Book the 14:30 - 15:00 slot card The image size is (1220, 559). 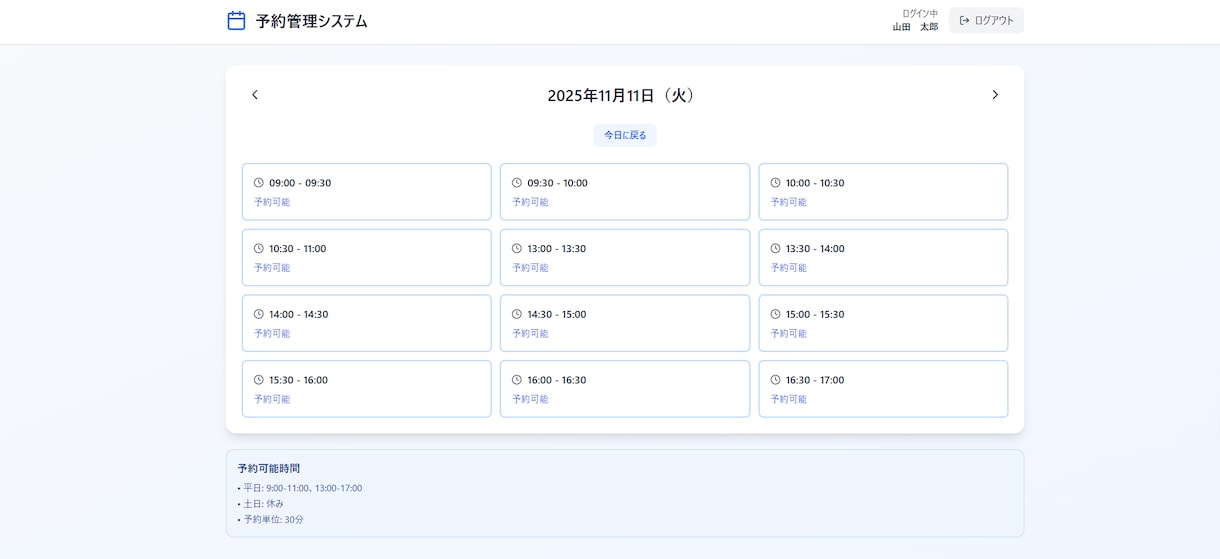(625, 323)
